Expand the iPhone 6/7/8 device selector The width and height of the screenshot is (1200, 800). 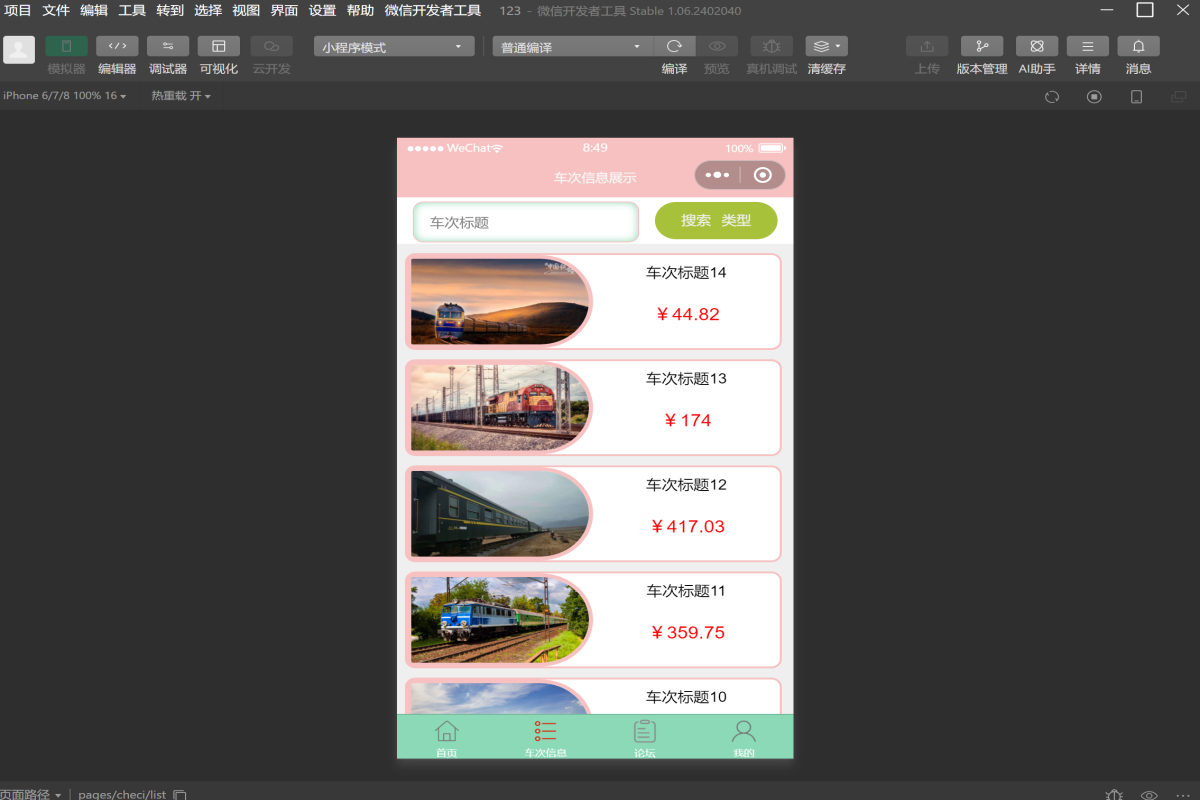pos(64,96)
